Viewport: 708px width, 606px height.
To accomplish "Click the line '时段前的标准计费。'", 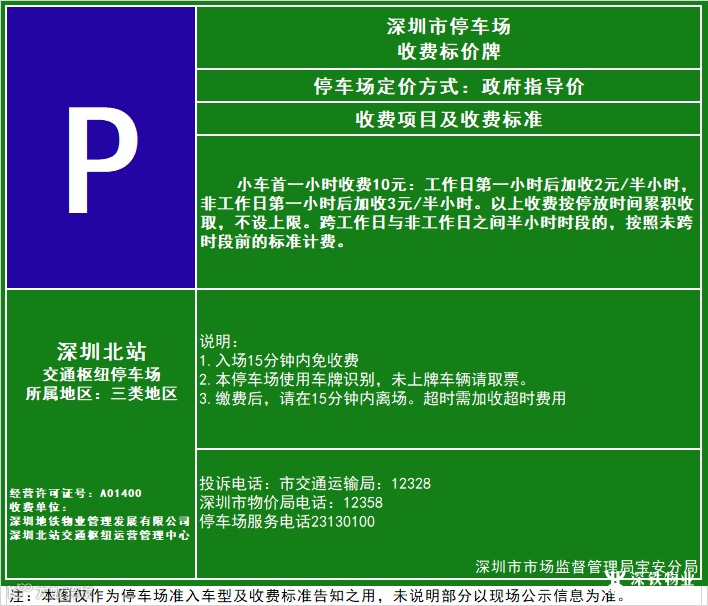I will [x=273, y=241].
